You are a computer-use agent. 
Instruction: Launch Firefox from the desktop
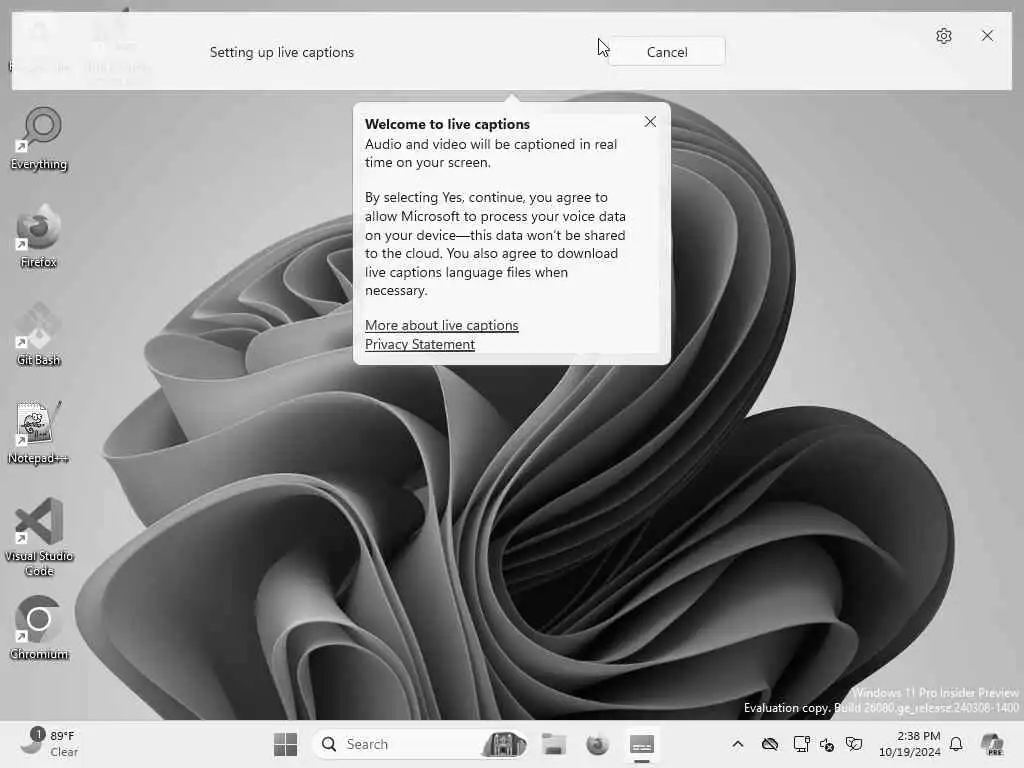(39, 236)
